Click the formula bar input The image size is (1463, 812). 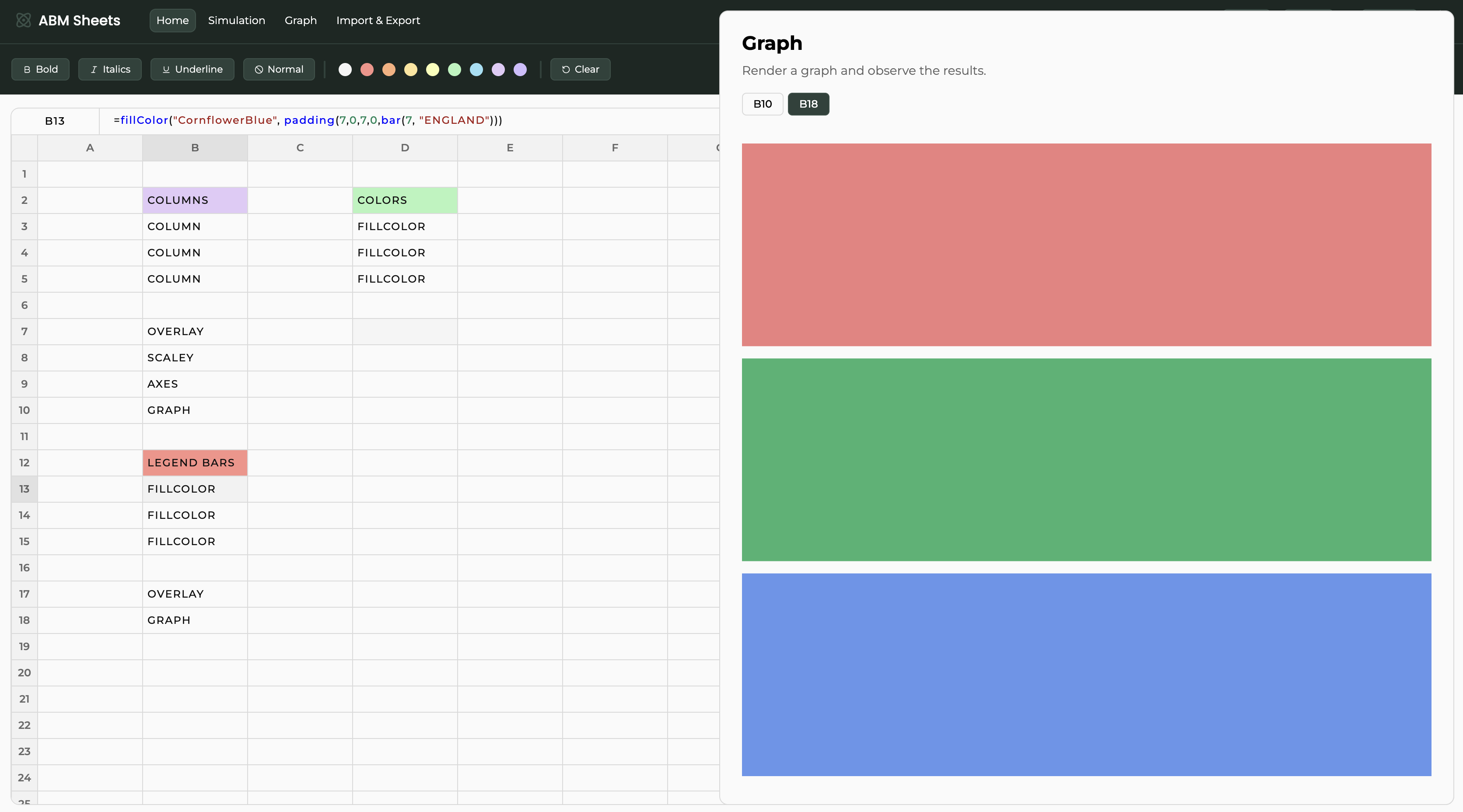(x=409, y=120)
